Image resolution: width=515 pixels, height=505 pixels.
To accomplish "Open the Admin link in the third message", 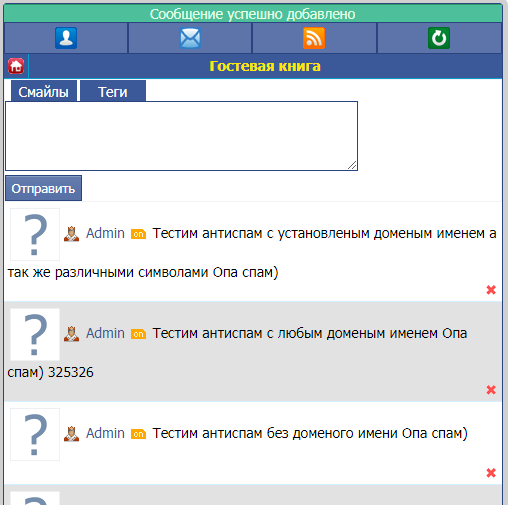I will [105, 433].
